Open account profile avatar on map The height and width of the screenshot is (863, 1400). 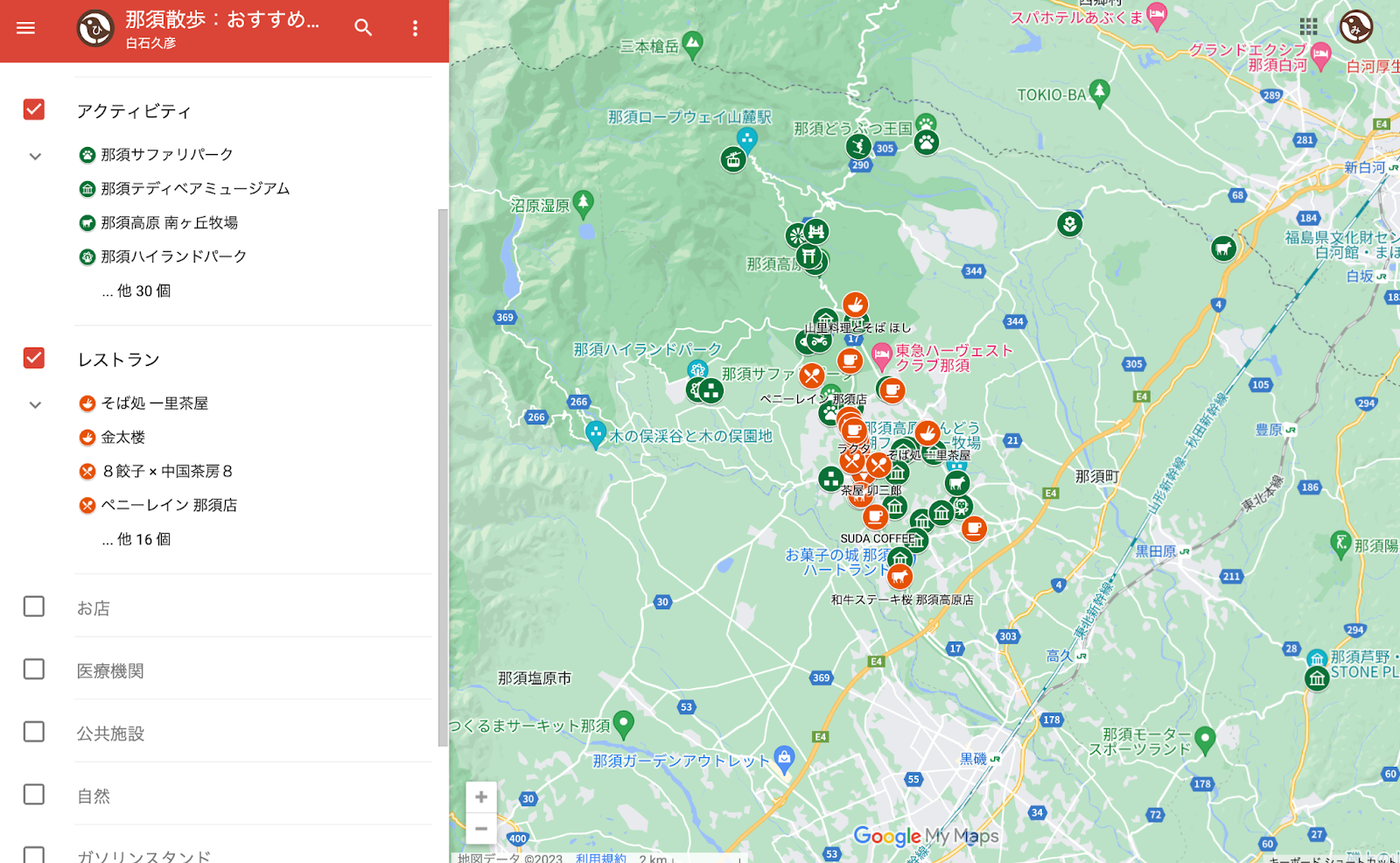[x=1355, y=26]
